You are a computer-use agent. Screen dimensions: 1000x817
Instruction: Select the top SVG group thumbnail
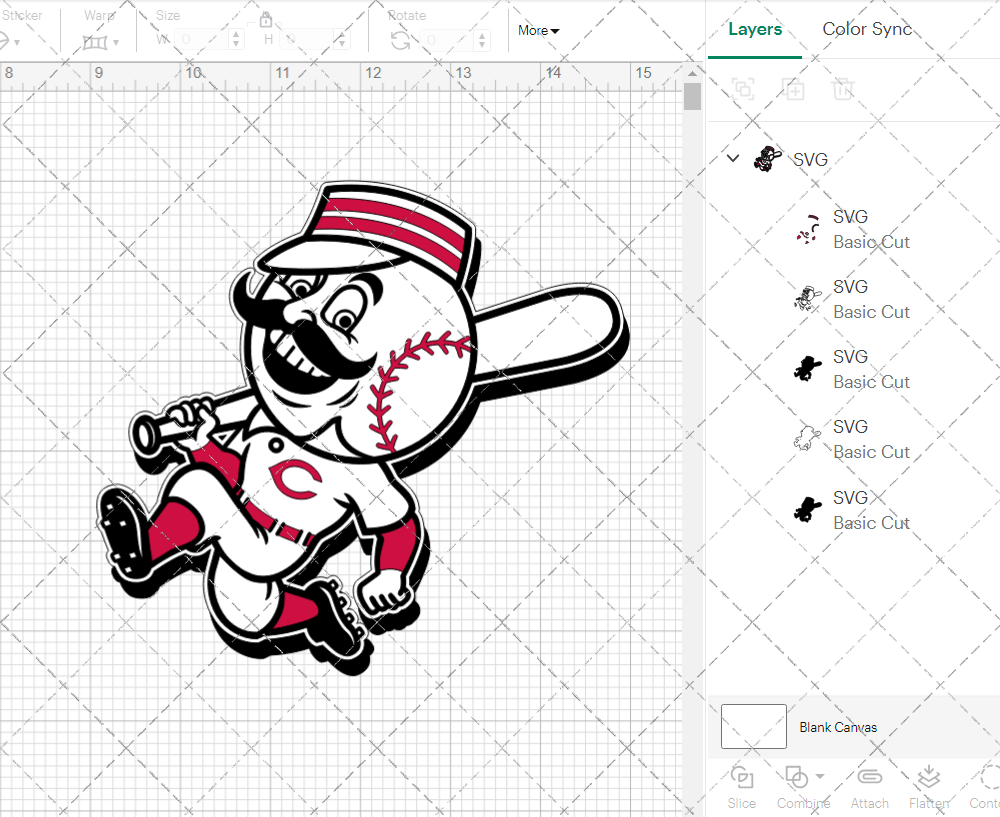pyautogui.click(x=768, y=159)
